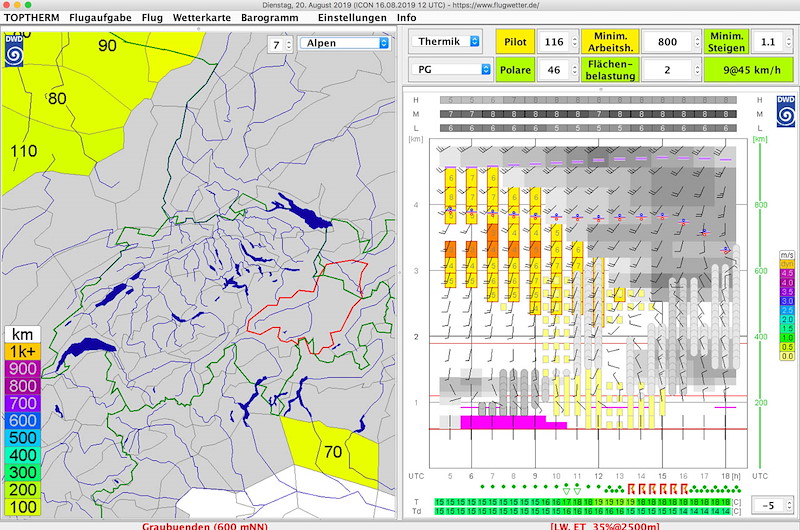Open the Wetterkarte menu
This screenshot has height=530, width=800.
tap(202, 17)
